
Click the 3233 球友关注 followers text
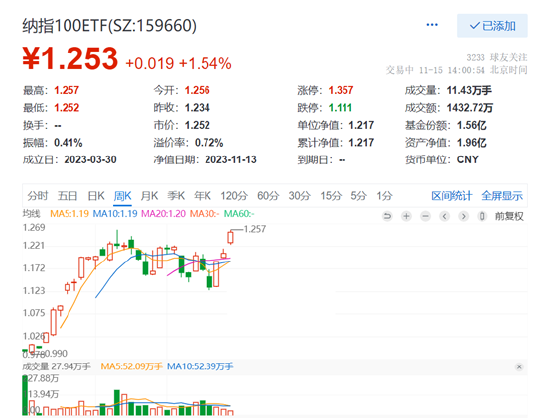pyautogui.click(x=497, y=57)
